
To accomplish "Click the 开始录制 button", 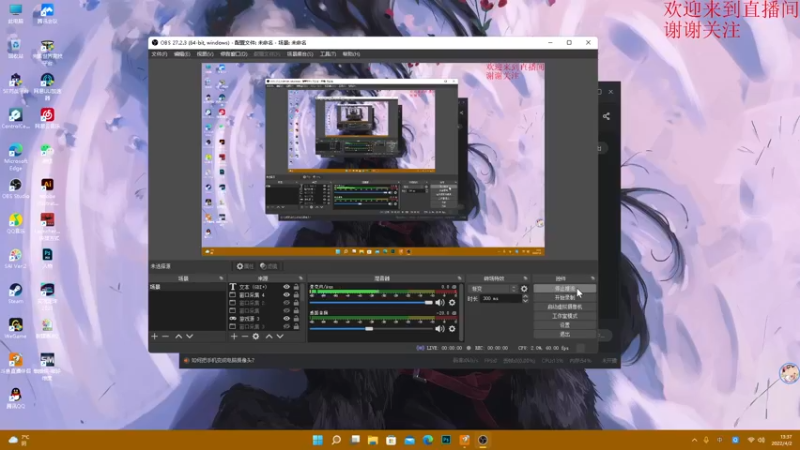I will (564, 297).
